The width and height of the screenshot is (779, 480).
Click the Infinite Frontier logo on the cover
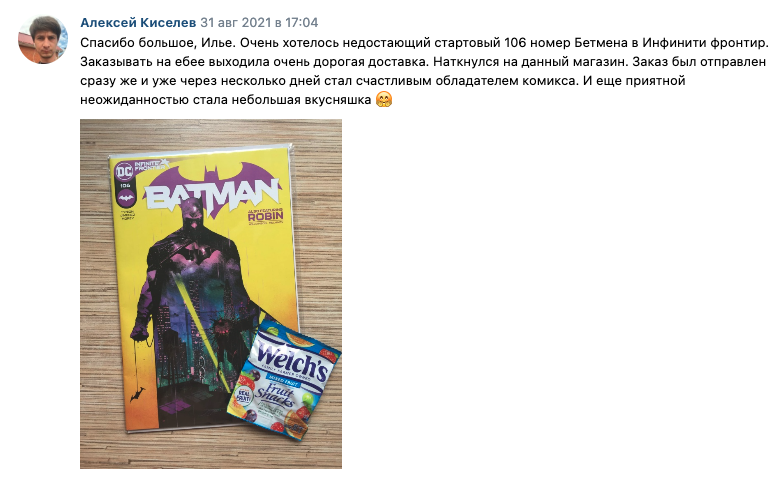coord(149,164)
